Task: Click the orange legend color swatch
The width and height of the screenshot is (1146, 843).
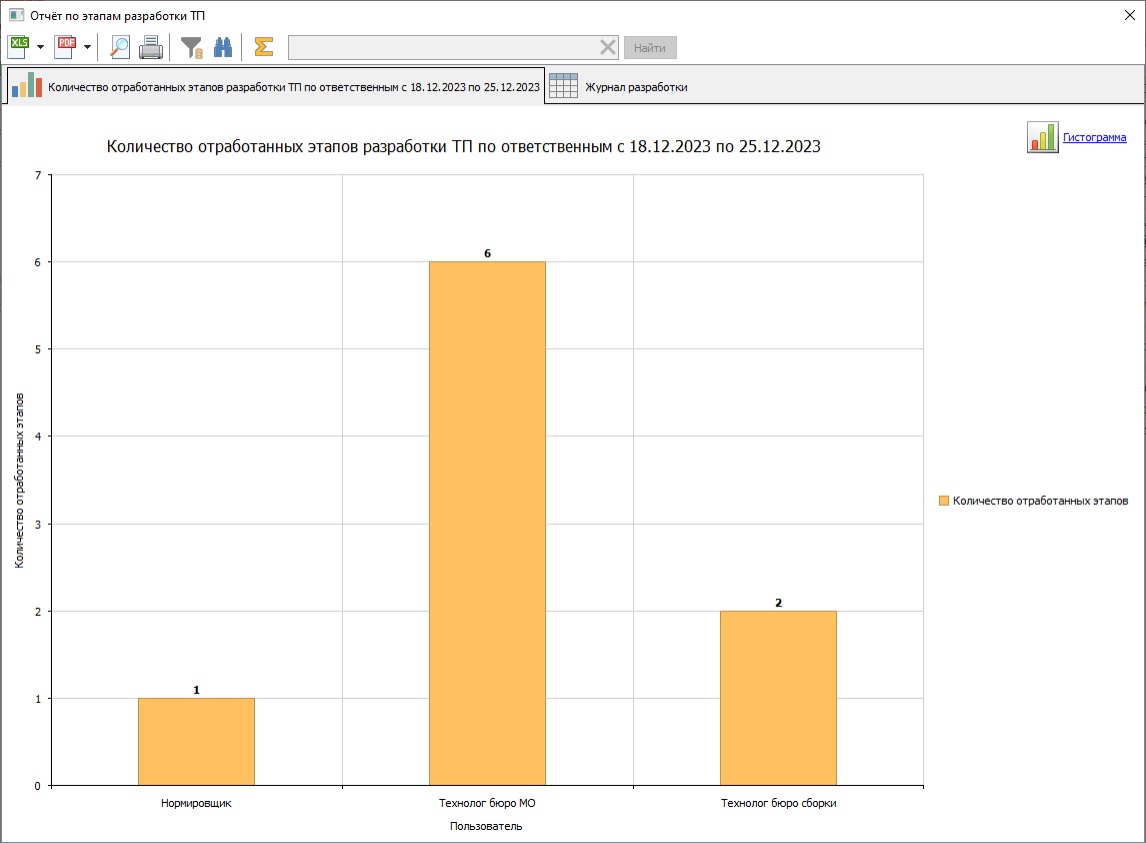Action: pos(943,501)
